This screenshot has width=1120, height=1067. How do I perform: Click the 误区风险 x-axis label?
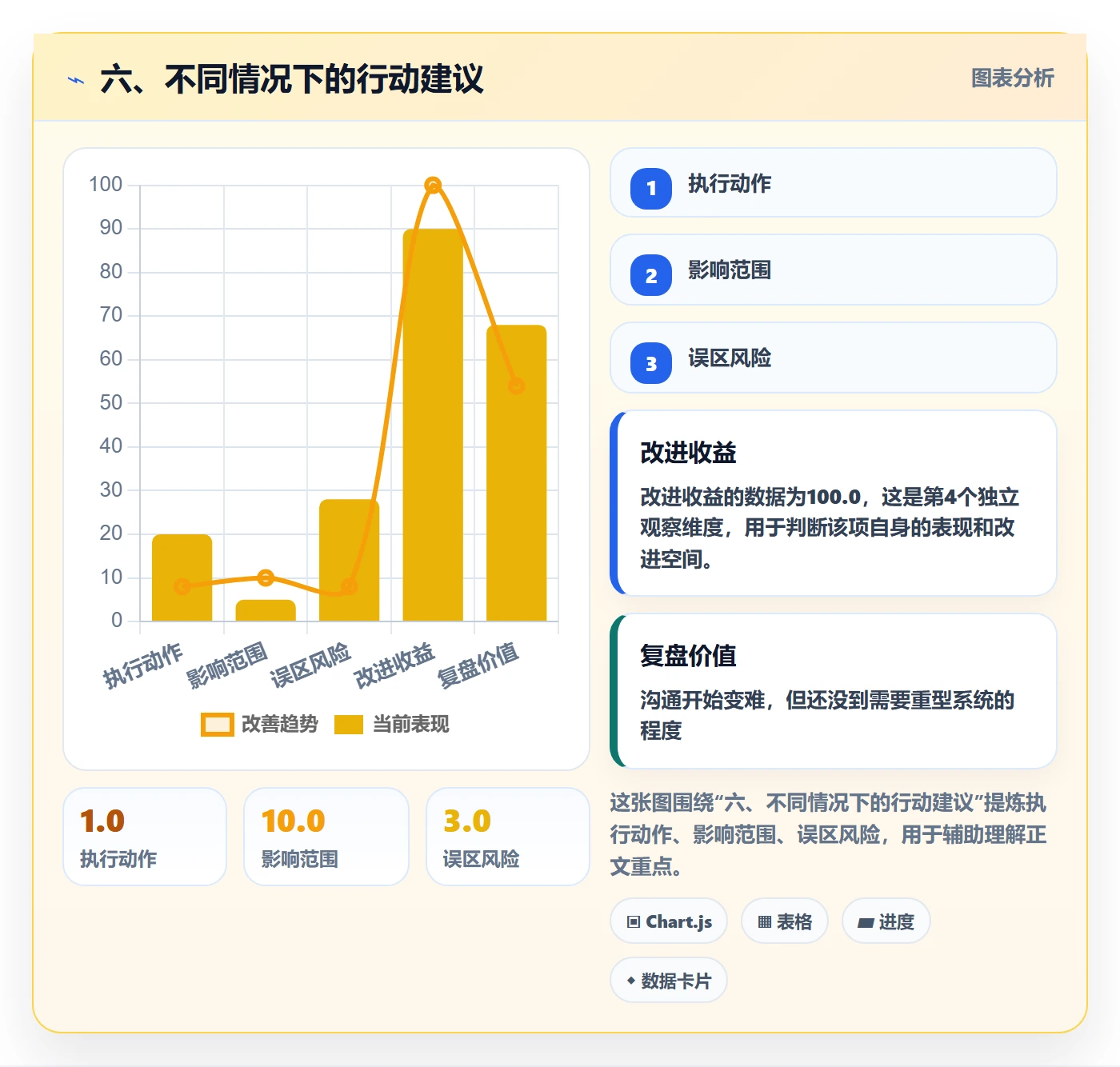311,665
